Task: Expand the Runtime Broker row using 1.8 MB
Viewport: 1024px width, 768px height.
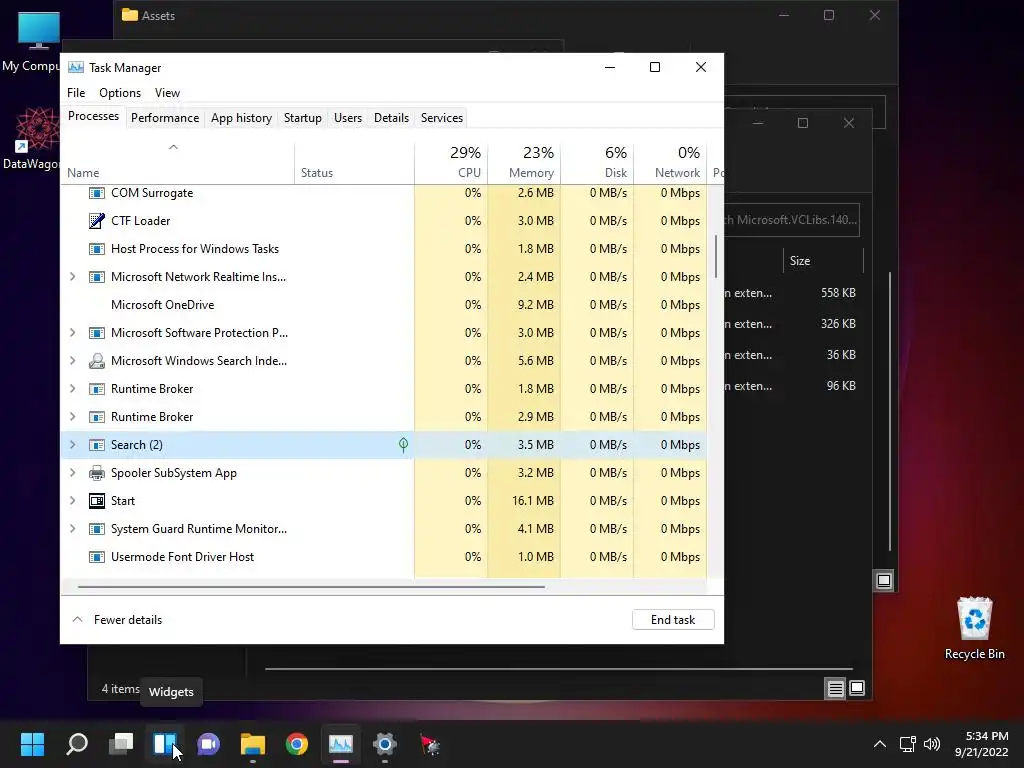Action: (x=72, y=389)
